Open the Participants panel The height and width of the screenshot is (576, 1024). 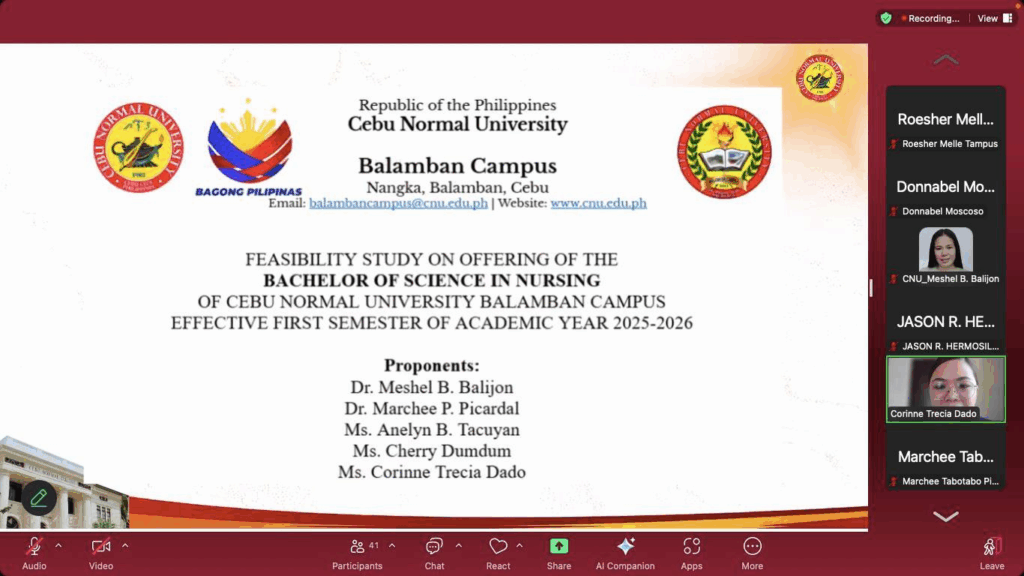357,553
